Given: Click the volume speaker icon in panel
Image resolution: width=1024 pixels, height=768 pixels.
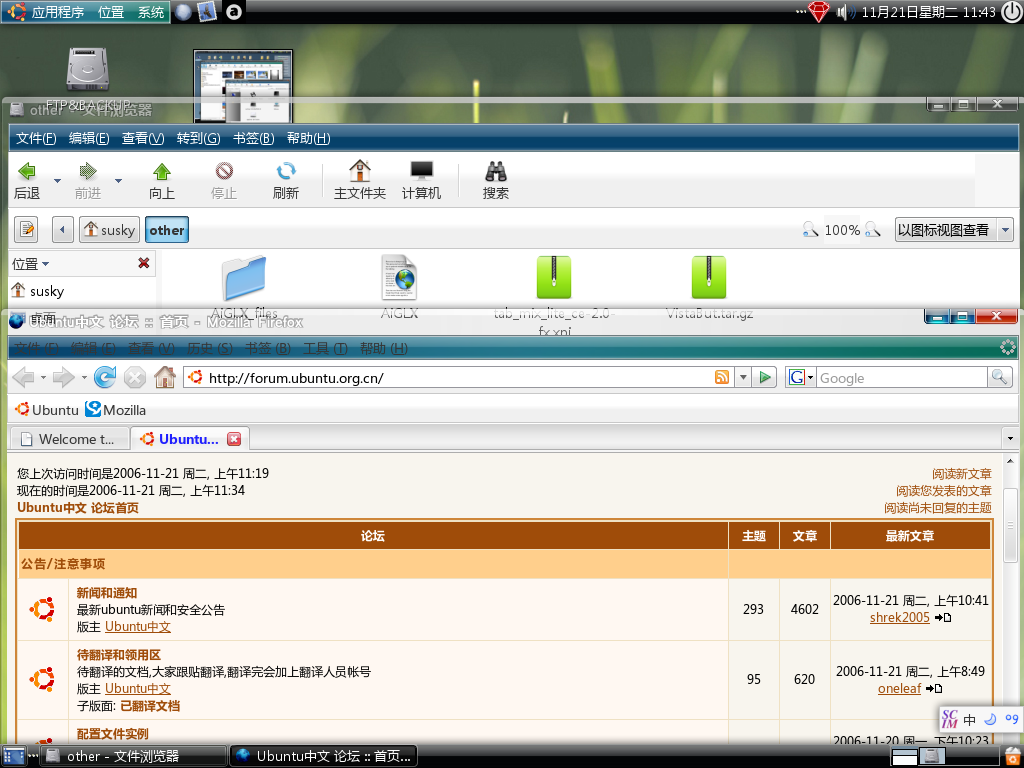Looking at the screenshot, I should 845,12.
